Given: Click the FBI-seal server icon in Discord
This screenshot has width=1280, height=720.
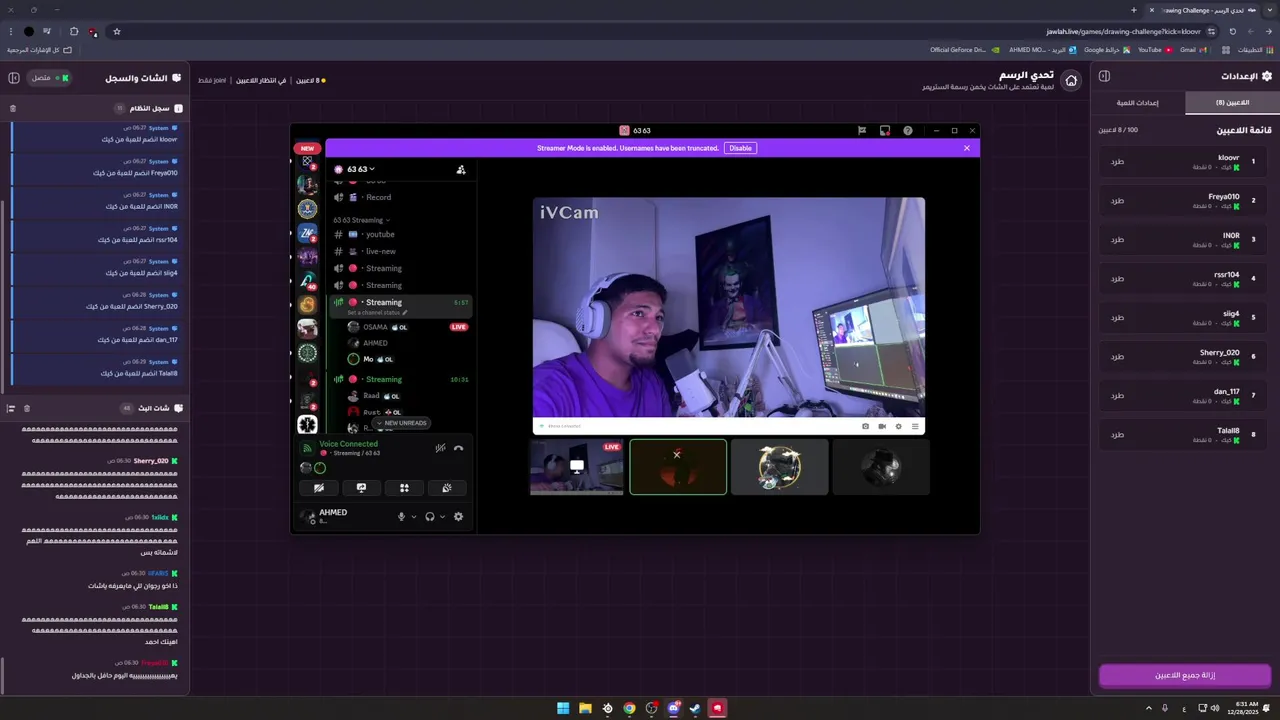Looking at the screenshot, I should pyautogui.click(x=307, y=209).
